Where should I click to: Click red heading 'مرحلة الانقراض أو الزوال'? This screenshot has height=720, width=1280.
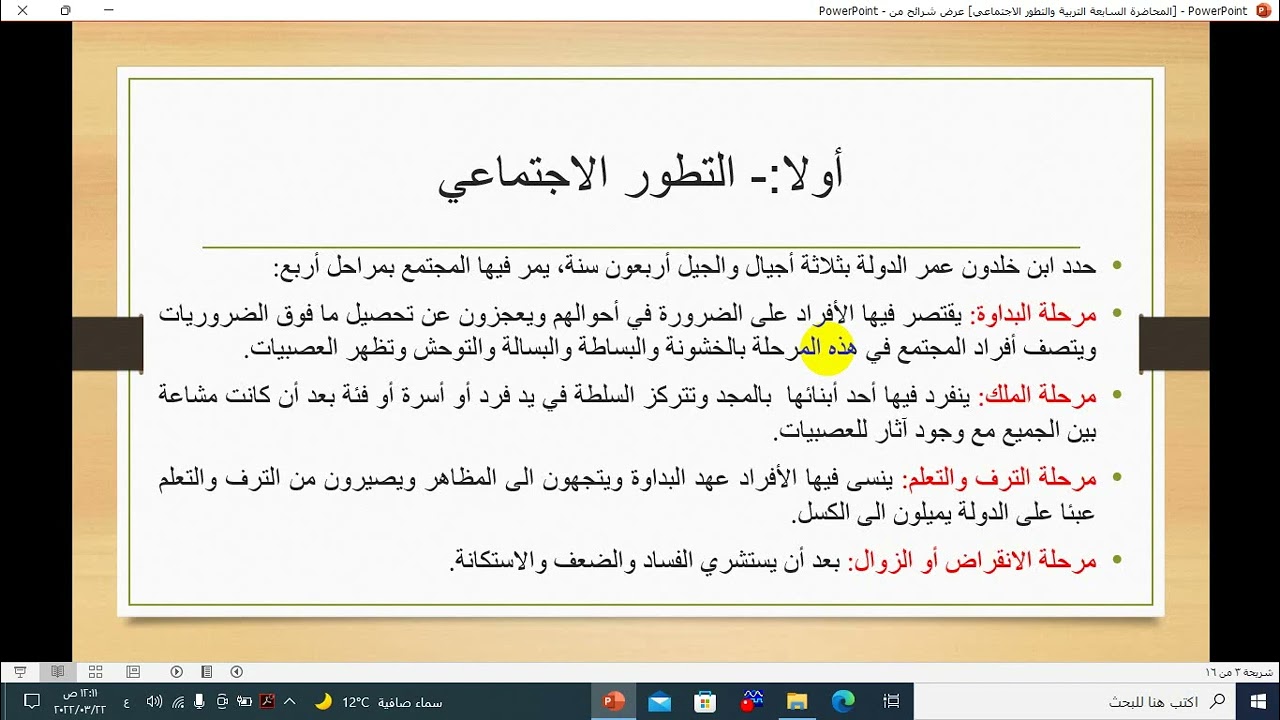[973, 561]
